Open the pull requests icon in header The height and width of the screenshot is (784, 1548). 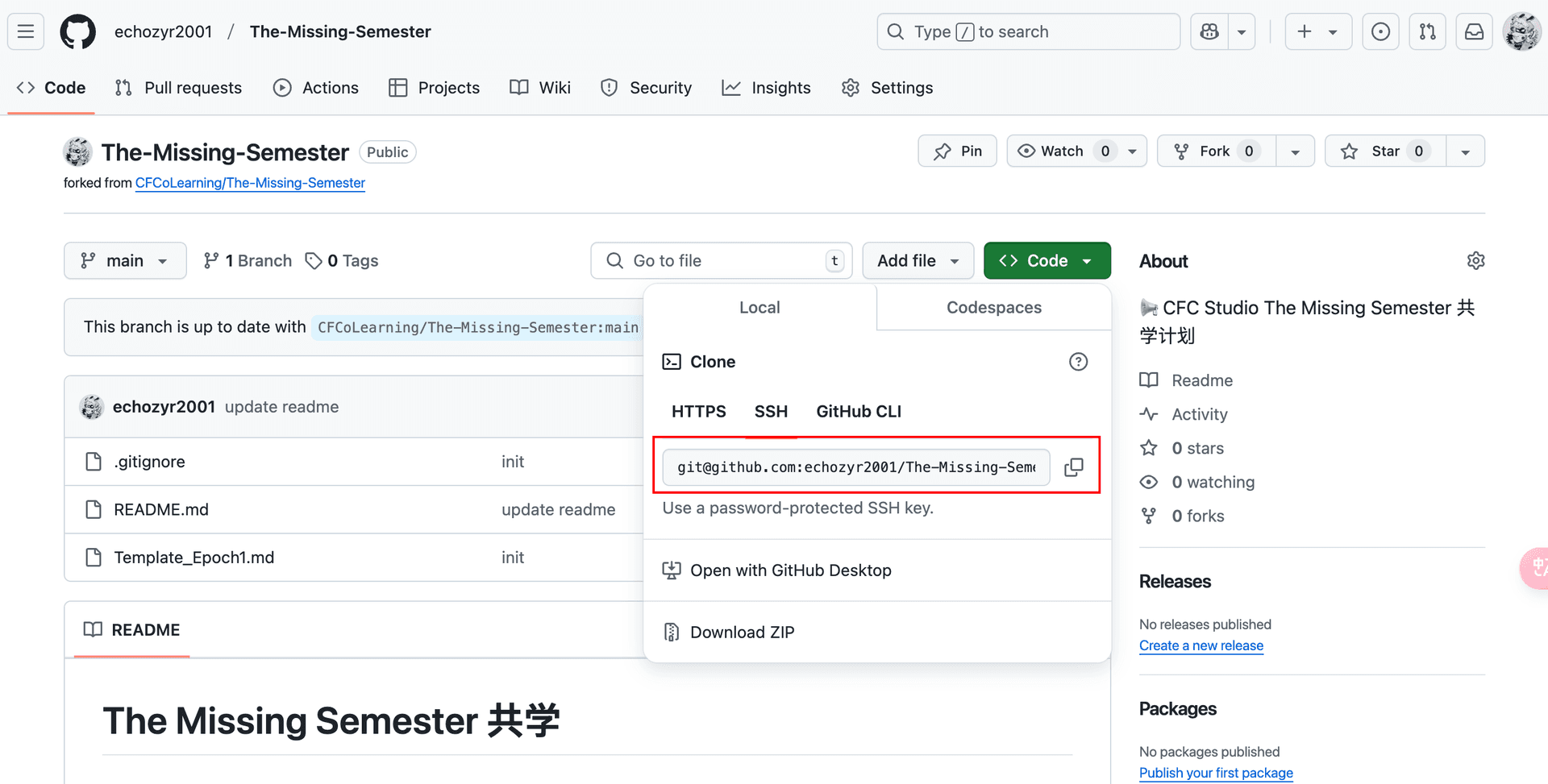point(1427,31)
